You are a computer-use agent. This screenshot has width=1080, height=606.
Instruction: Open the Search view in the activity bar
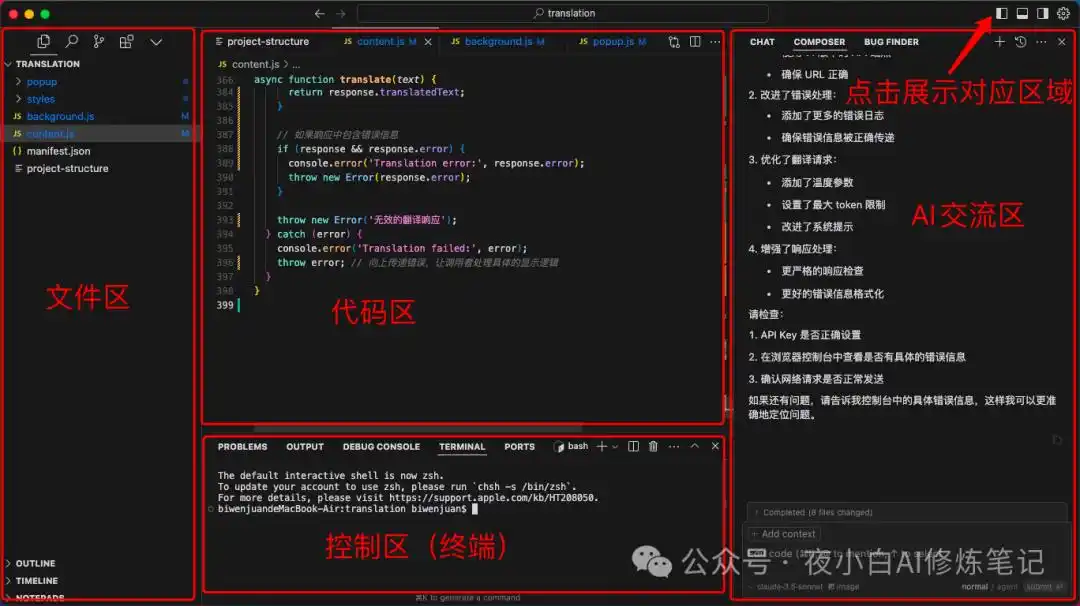pos(70,42)
